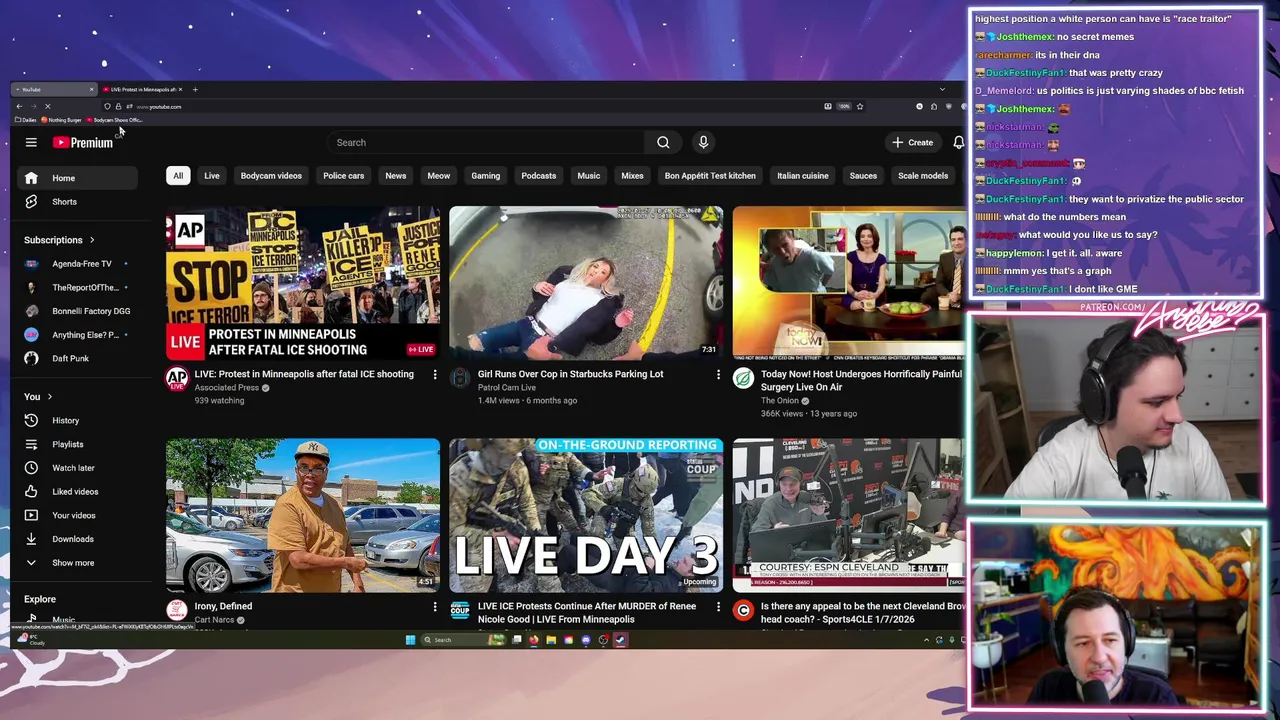
Task: Select the Live filter chip
Action: click(x=212, y=176)
